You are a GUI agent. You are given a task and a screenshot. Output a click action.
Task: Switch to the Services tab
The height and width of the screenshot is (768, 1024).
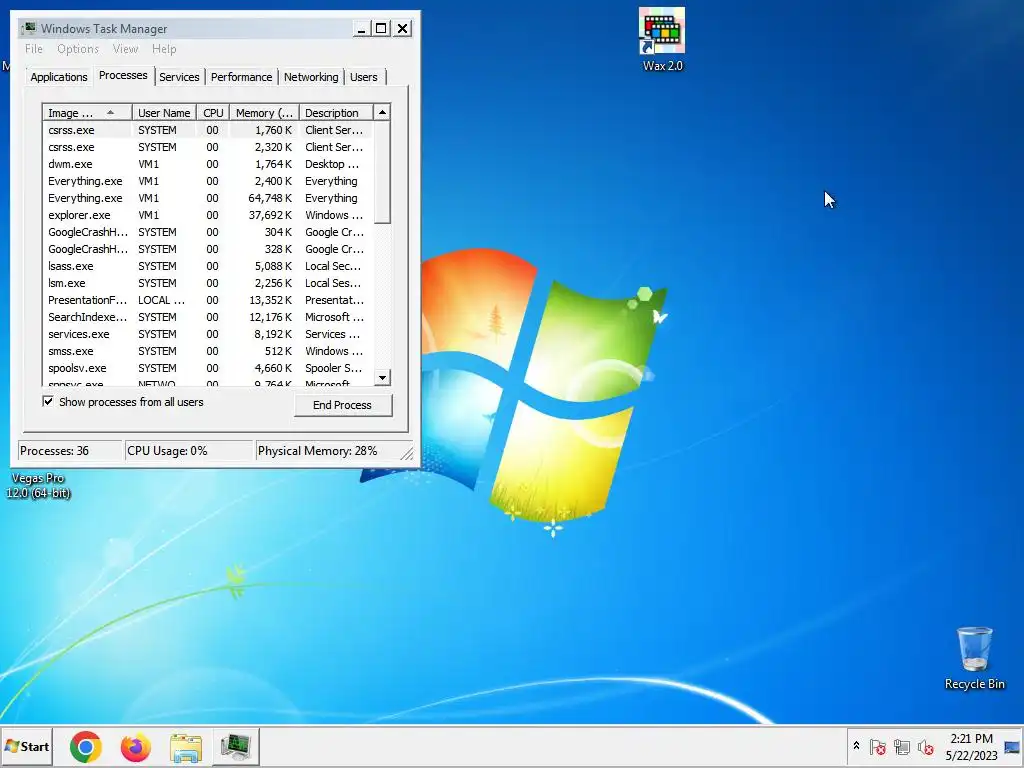click(x=179, y=77)
